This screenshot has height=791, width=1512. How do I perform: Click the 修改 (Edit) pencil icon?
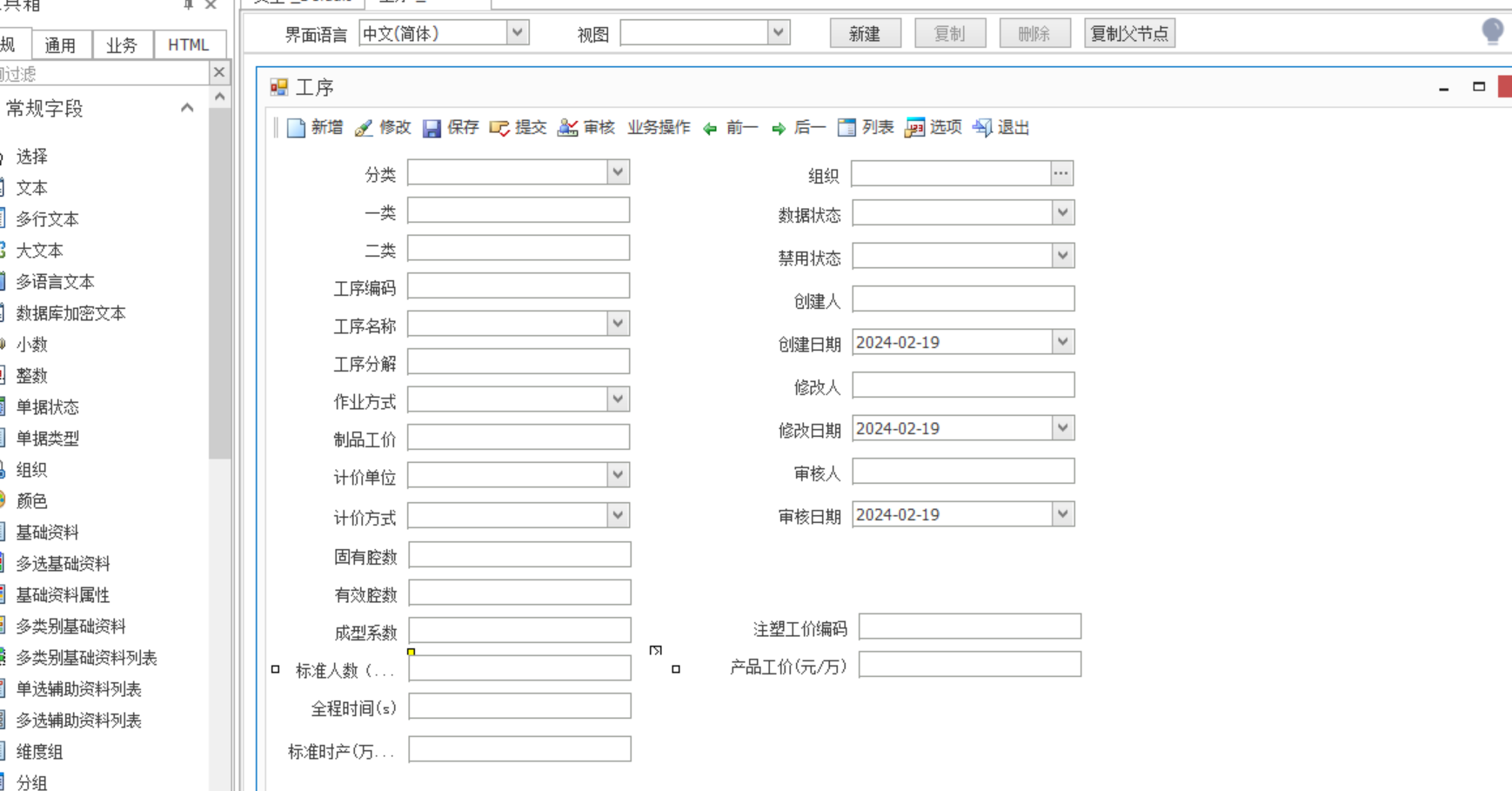click(364, 128)
